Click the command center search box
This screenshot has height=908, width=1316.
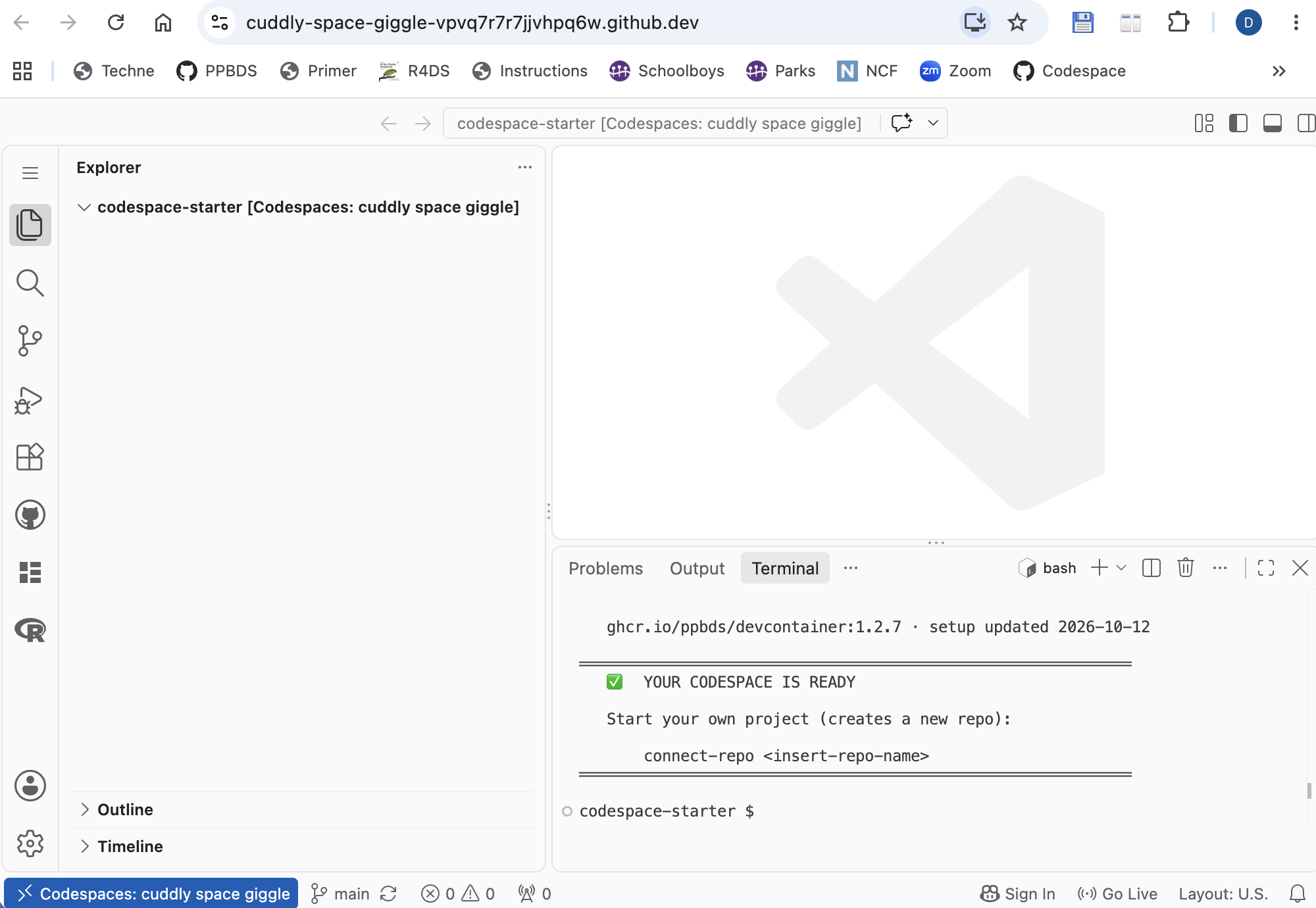[661, 123]
